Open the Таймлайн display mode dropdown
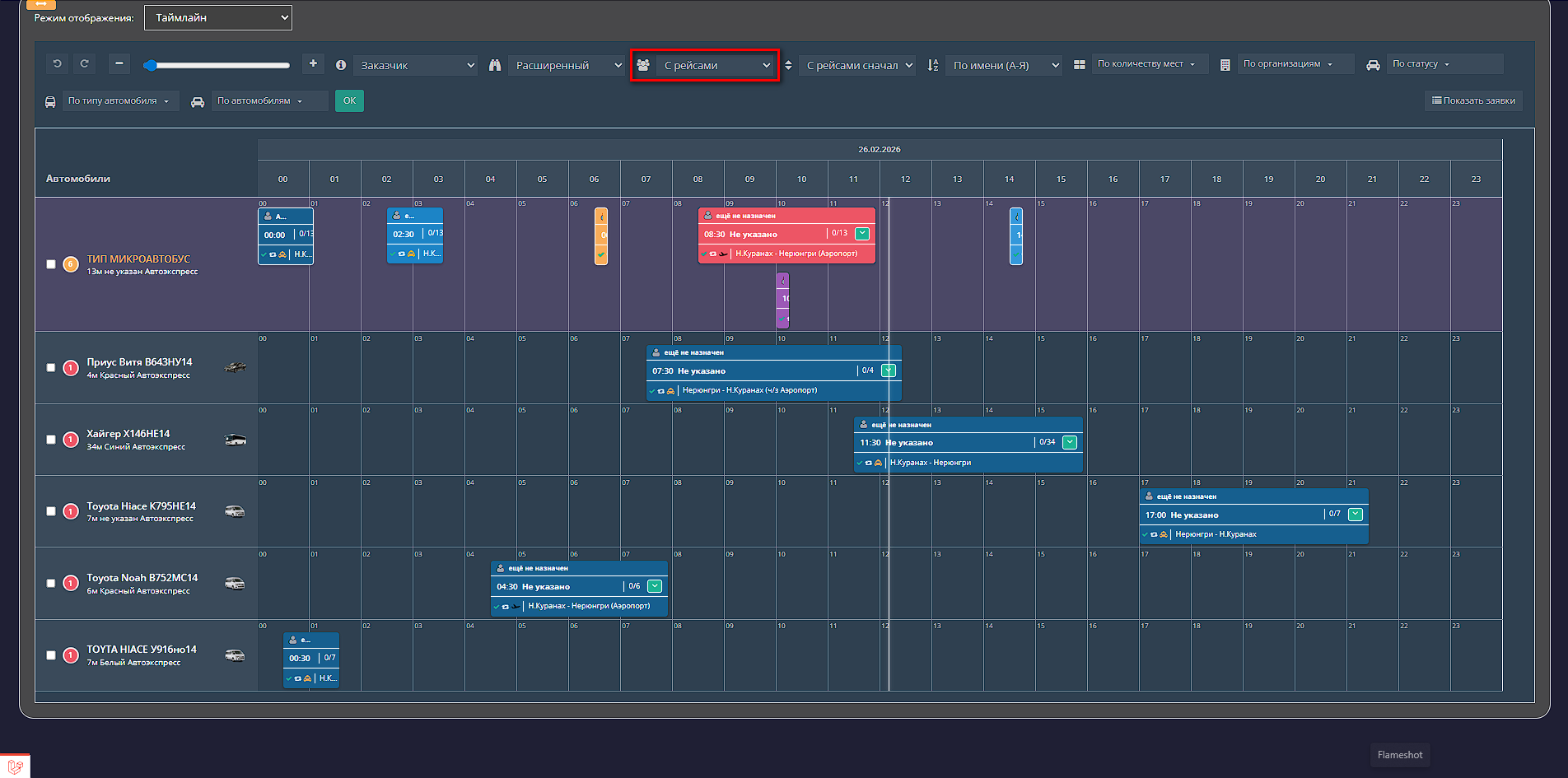 point(218,17)
